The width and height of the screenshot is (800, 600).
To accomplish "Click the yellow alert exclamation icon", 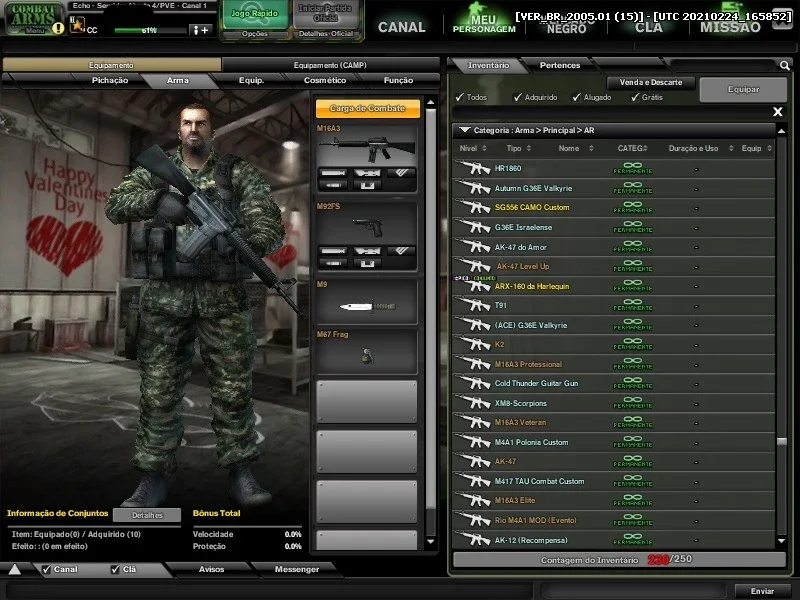I will tap(58, 28).
